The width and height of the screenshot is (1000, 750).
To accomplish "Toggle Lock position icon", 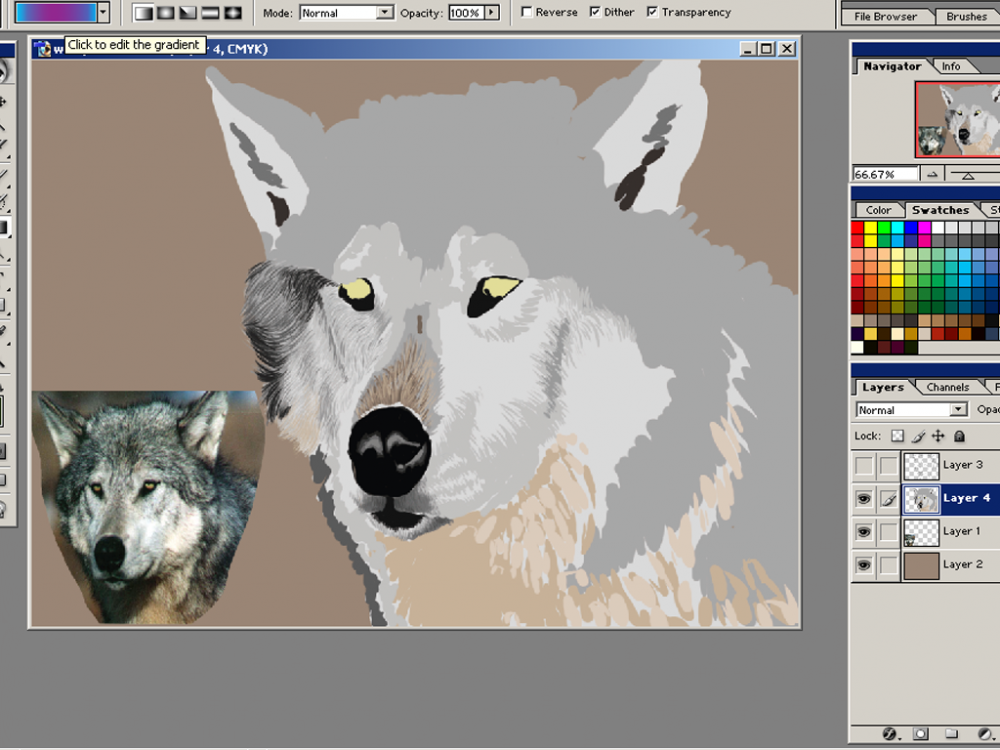I will pos(938,436).
